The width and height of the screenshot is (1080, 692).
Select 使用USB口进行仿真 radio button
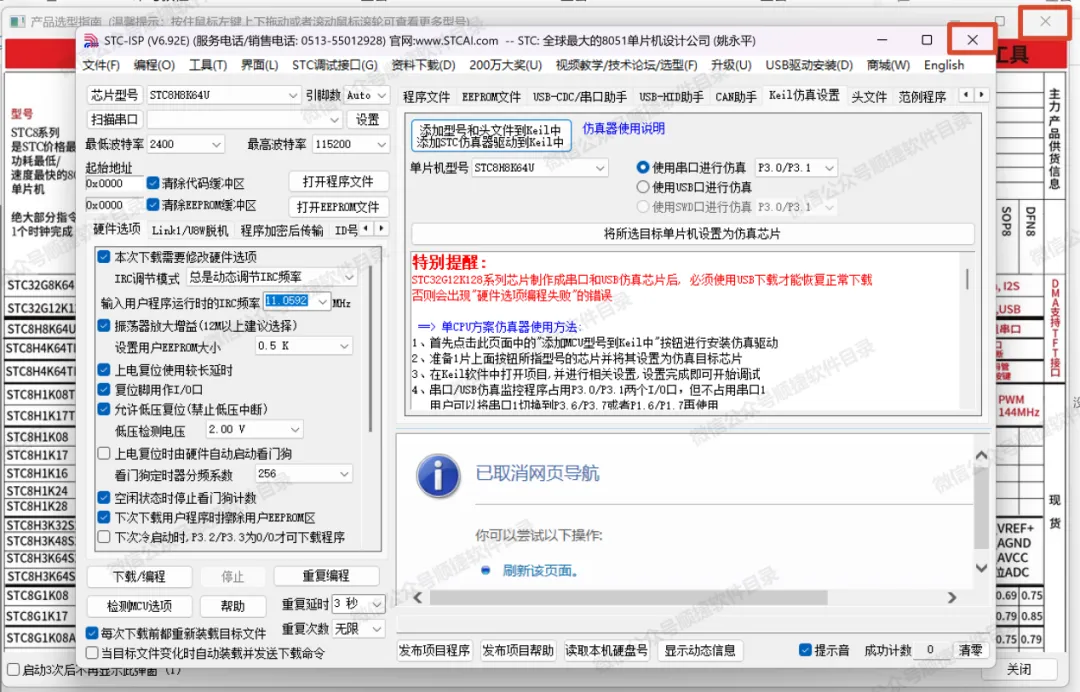tap(643, 187)
